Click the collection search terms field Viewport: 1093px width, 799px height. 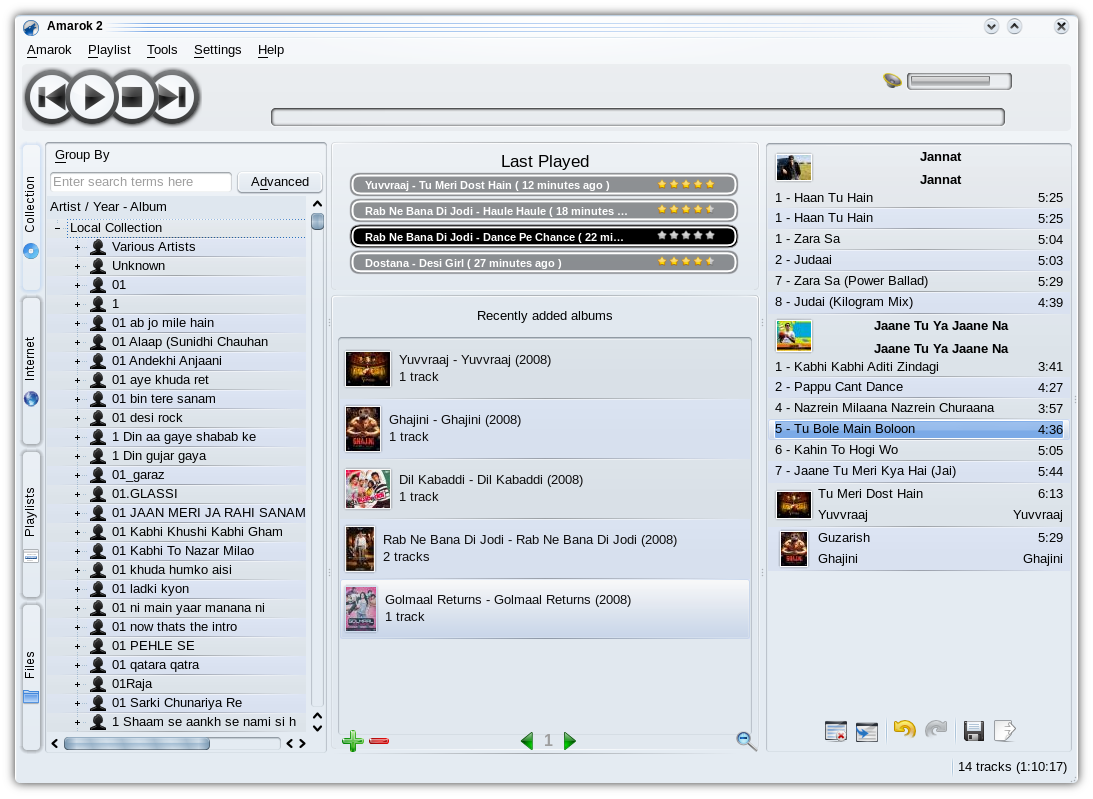click(x=140, y=182)
